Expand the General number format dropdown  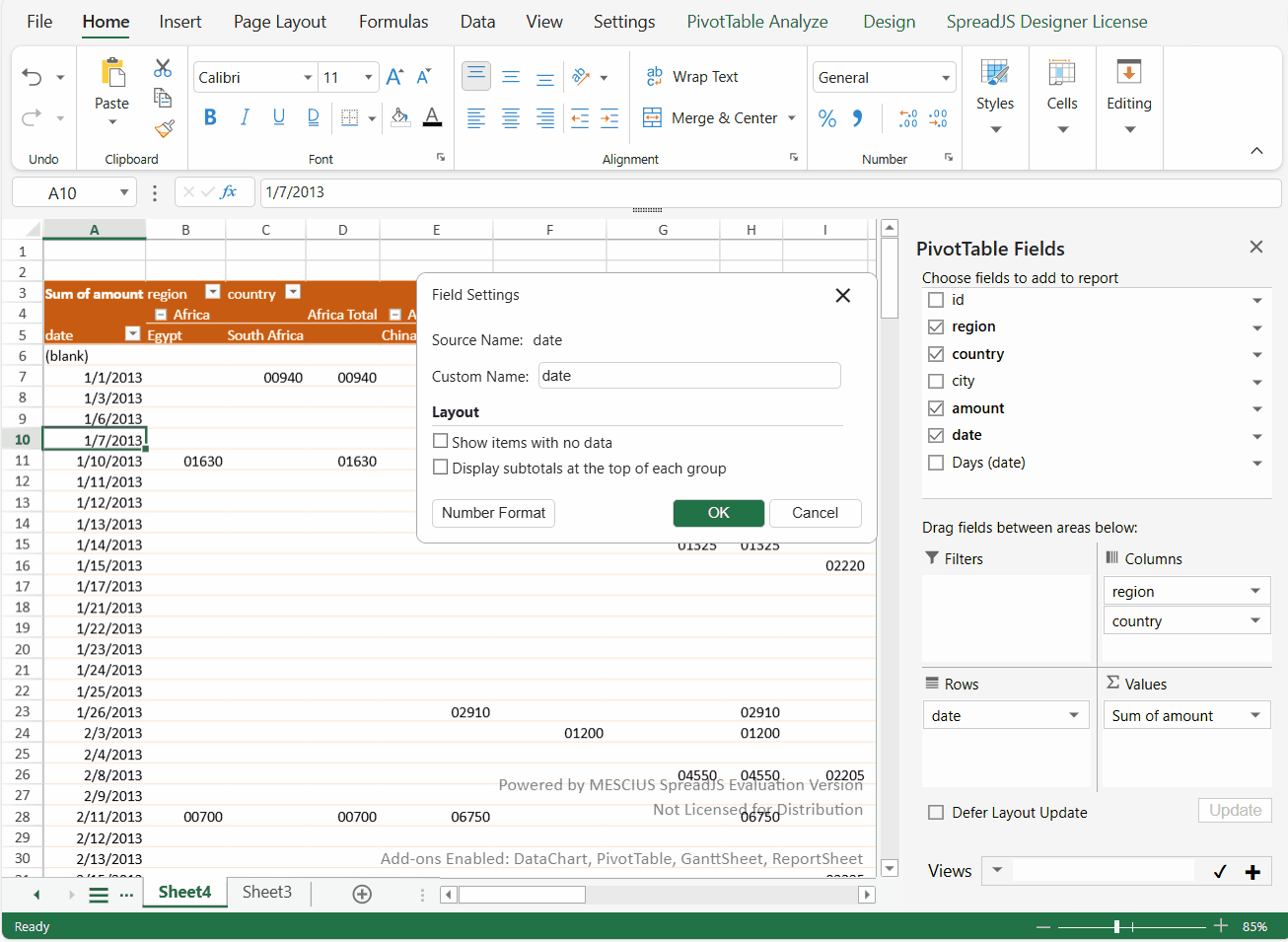(946, 78)
